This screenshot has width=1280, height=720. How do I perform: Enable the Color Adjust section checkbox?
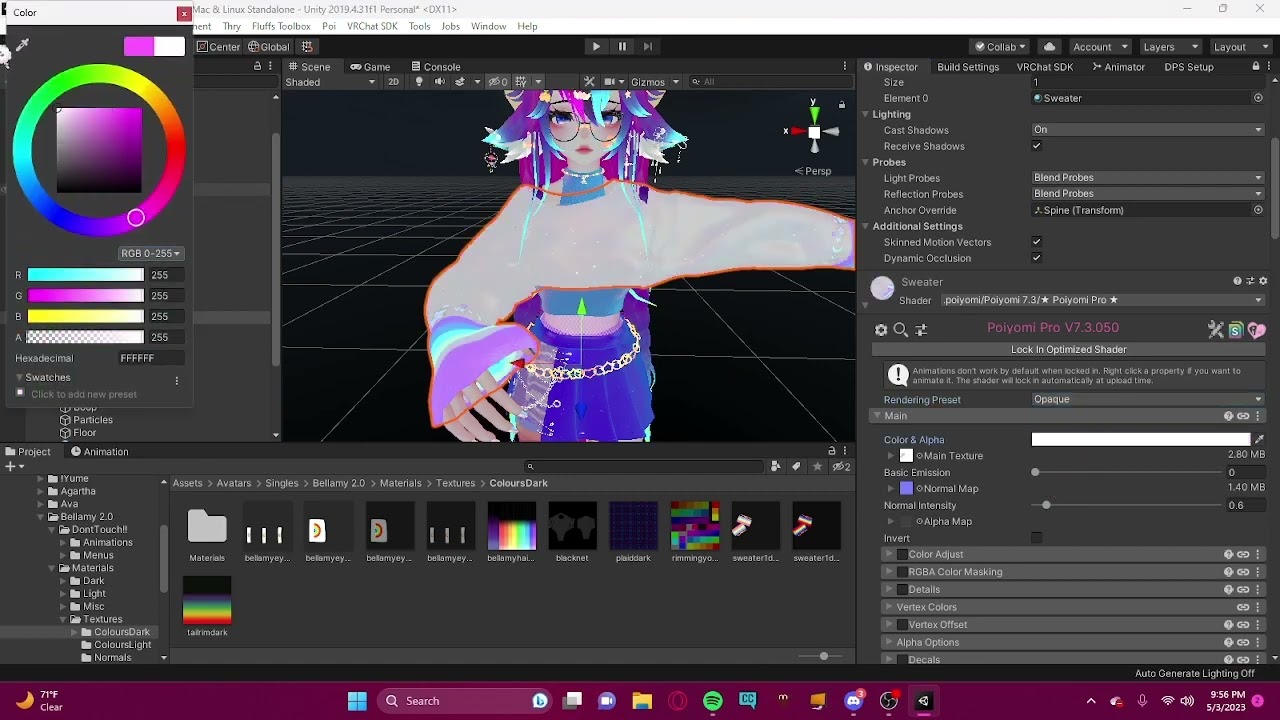pos(902,554)
